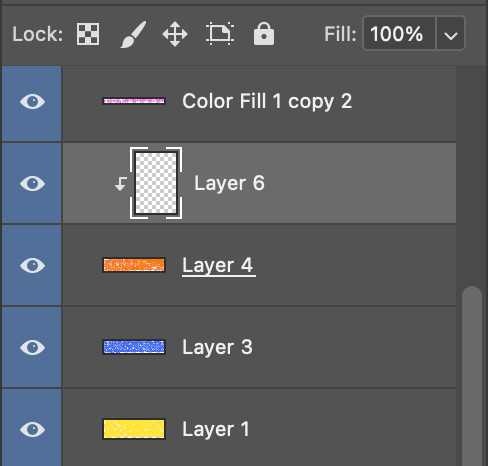
Task: Click the layers panel vertical scrollbar
Action: (472, 376)
